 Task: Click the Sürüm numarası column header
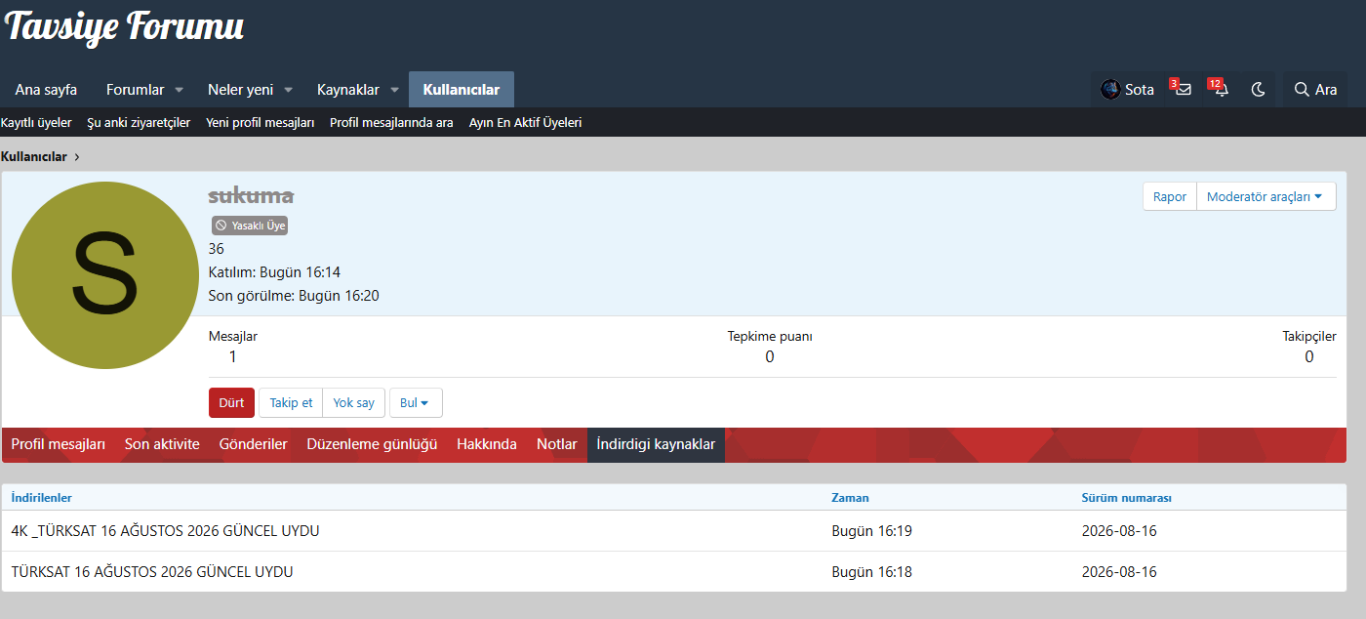pos(1127,498)
